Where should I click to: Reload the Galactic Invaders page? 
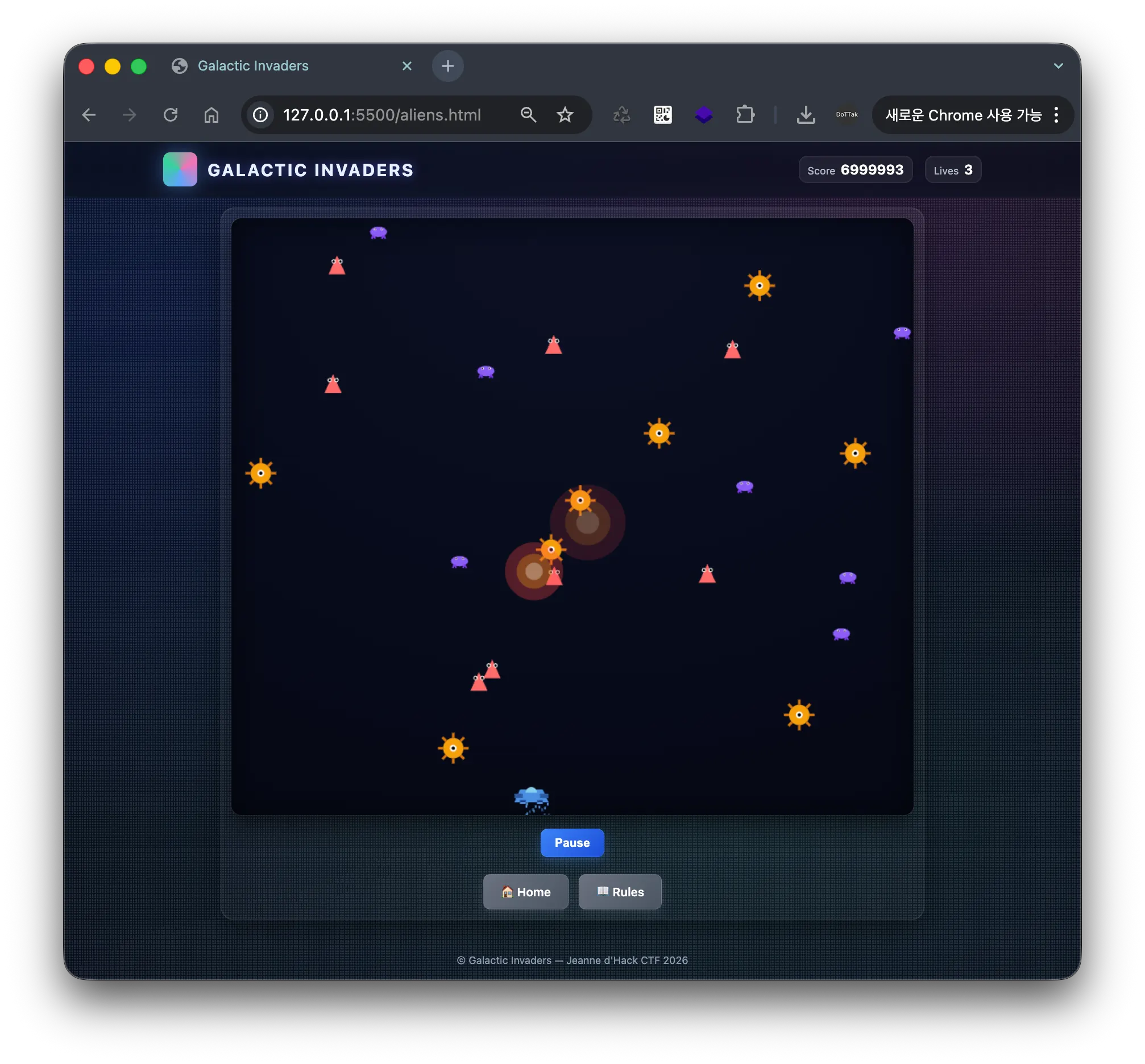(171, 115)
